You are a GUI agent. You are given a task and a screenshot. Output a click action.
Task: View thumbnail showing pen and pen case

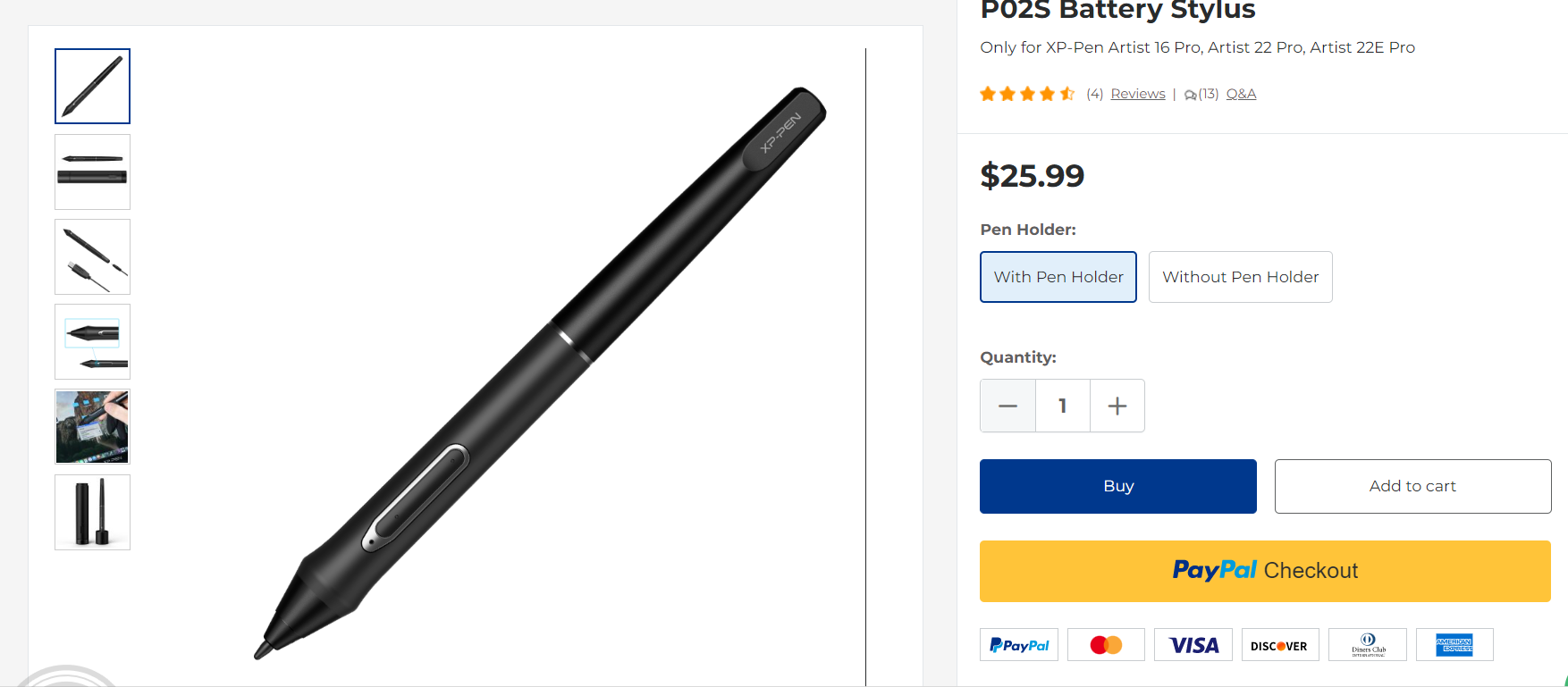point(92,172)
